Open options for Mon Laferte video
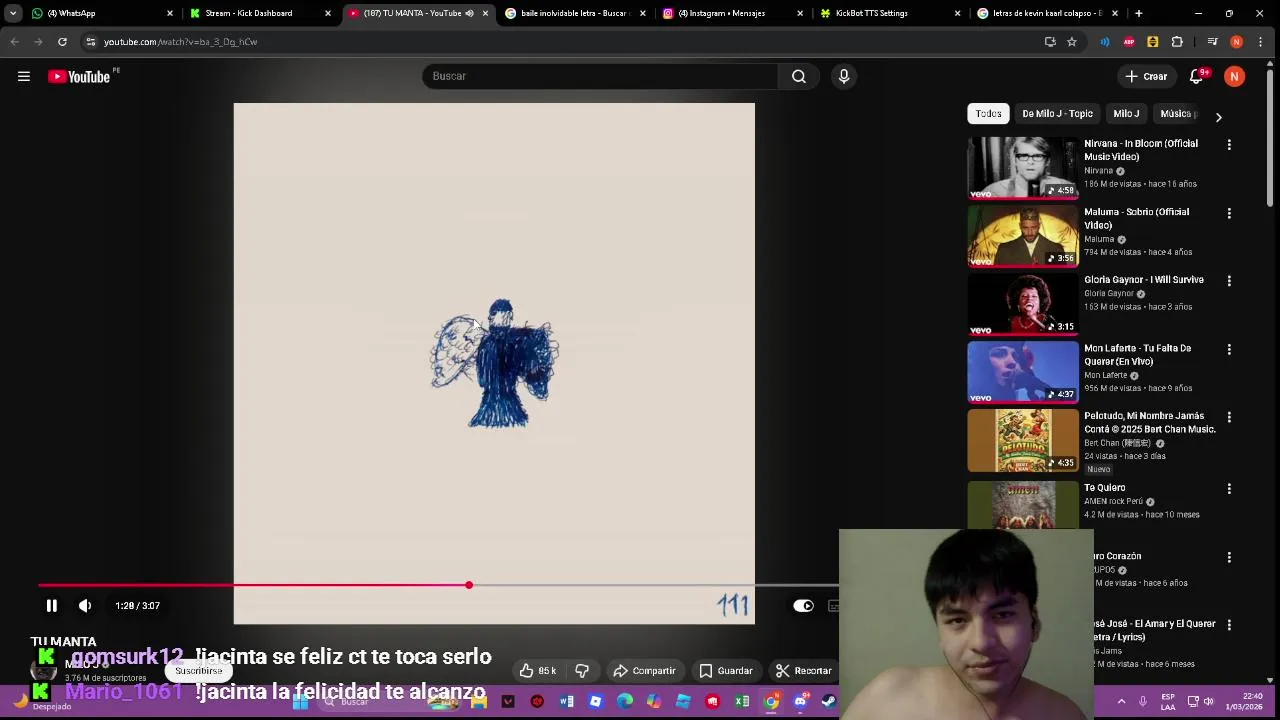Viewport: 1280px width, 720px height. [1229, 349]
